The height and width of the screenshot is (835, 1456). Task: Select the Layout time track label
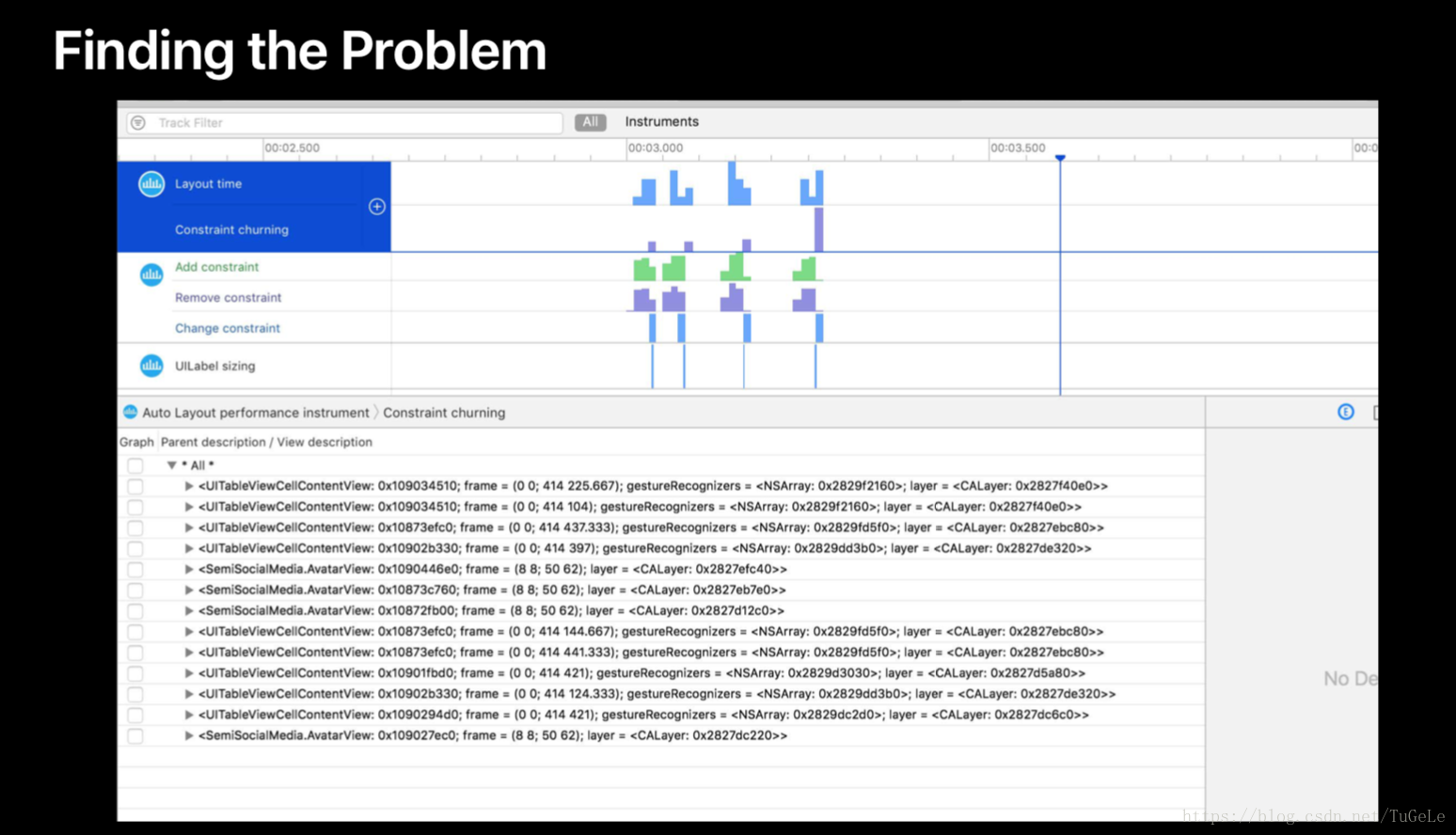pos(208,184)
